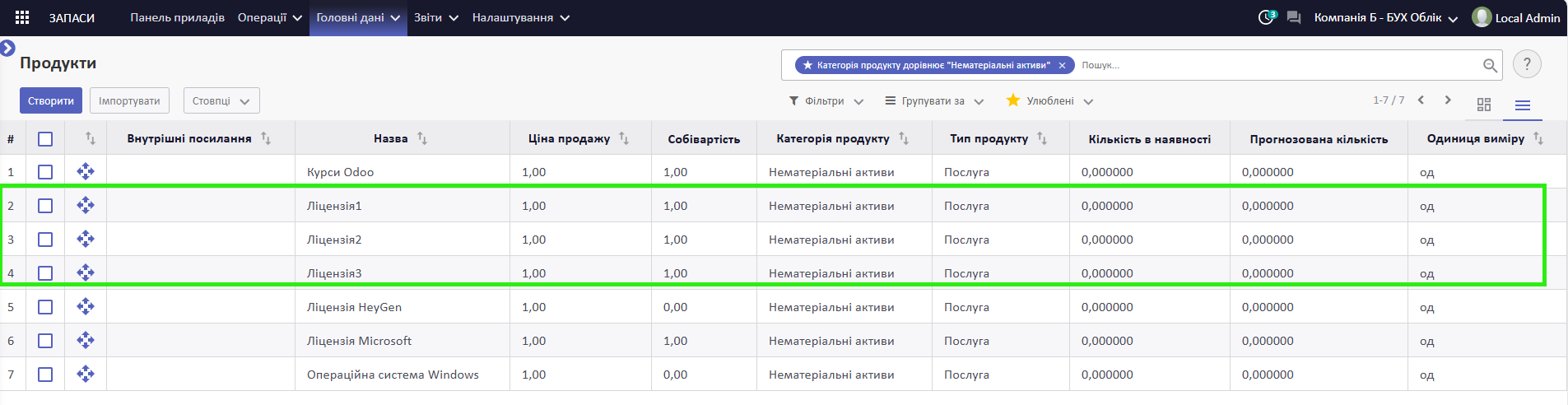Switch to kanban grid view
Screen dimensions: 1568x405
tap(1484, 105)
